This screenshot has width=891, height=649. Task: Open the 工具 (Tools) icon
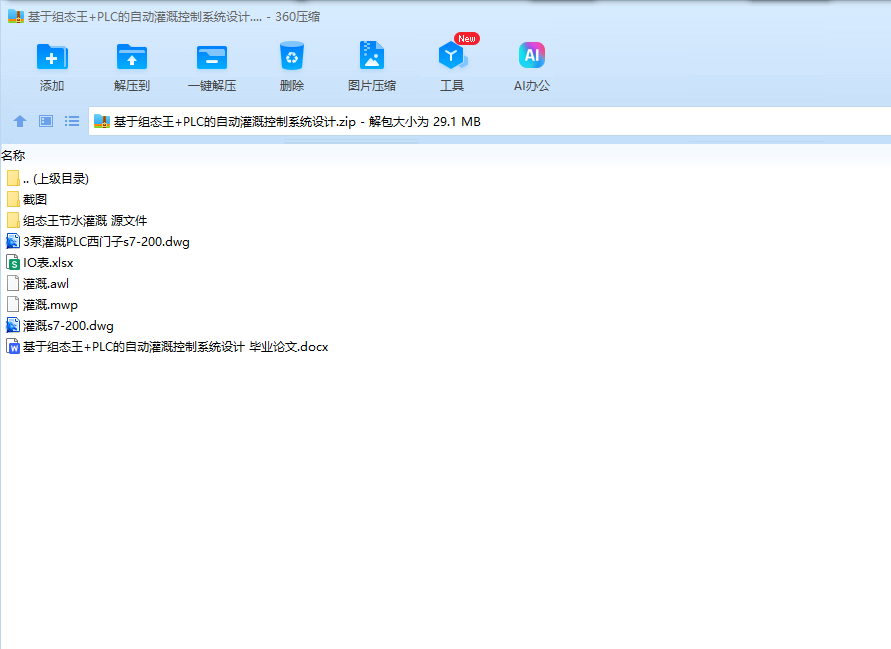pos(452,56)
